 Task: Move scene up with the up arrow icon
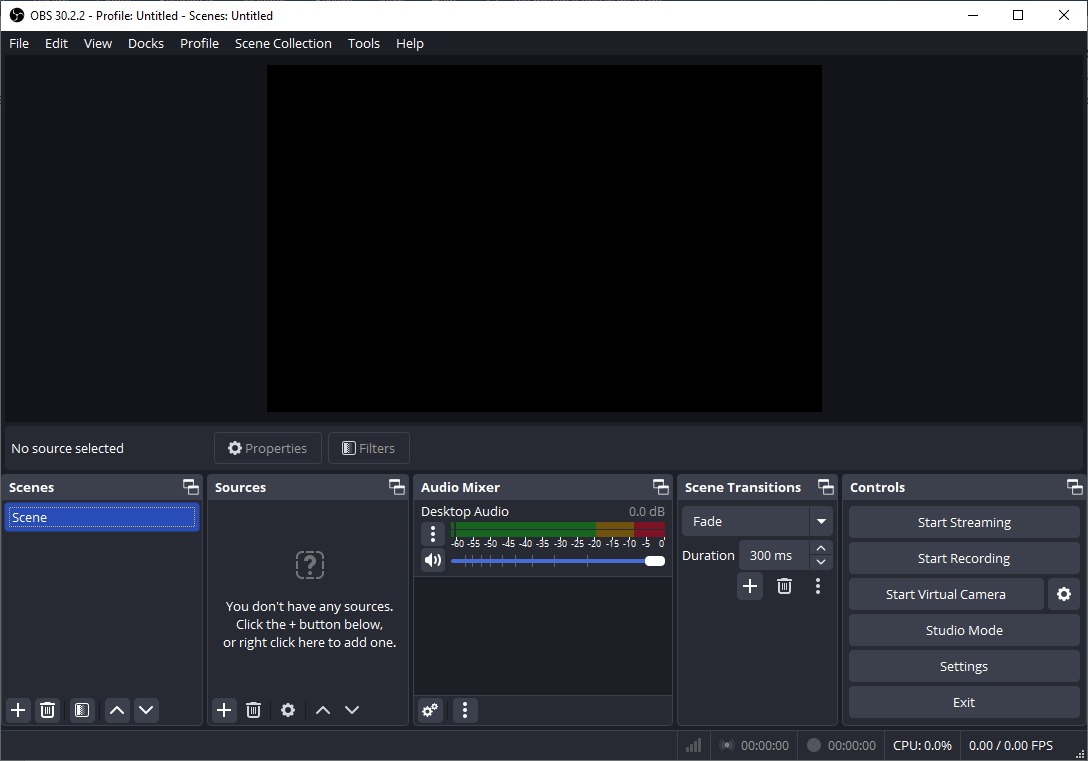(116, 710)
